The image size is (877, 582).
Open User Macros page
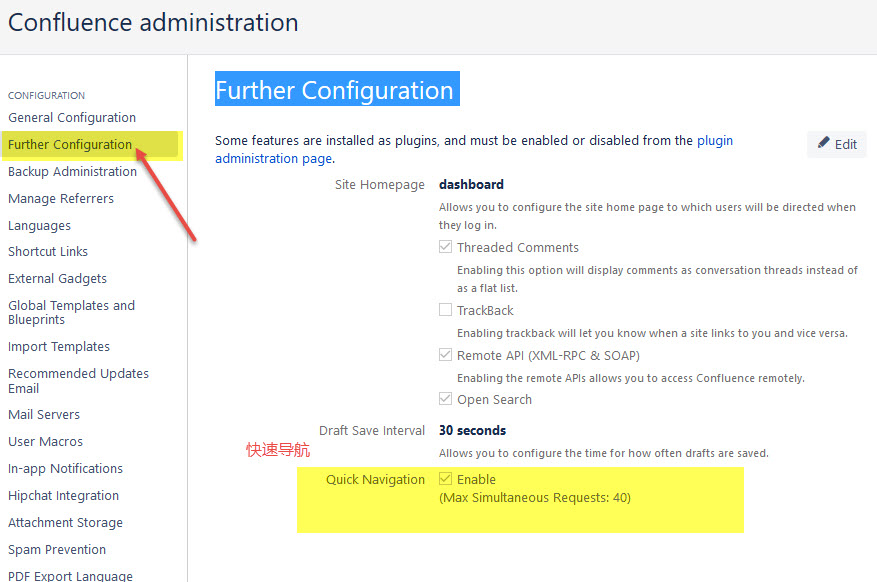coord(45,442)
